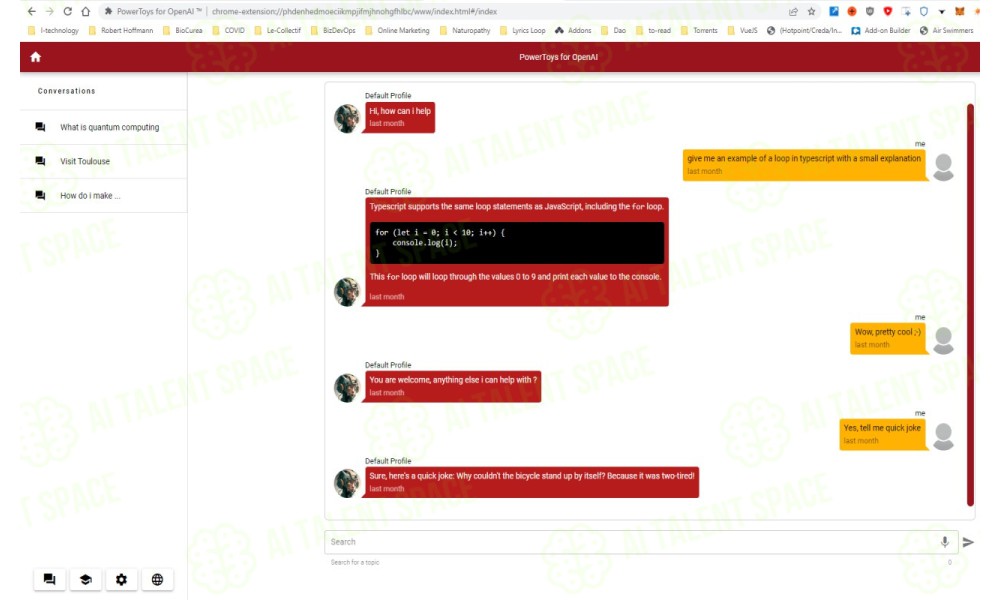The image size is (1000, 600).
Task: Open the Addons bookmark
Action: pyautogui.click(x=573, y=31)
